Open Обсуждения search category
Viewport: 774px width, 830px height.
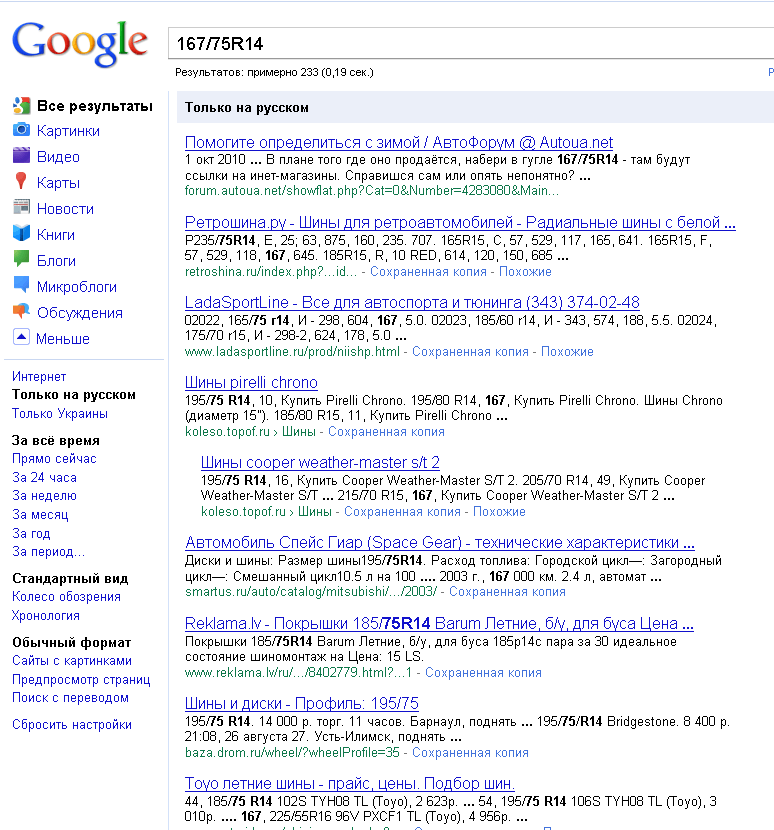pyautogui.click(x=79, y=312)
